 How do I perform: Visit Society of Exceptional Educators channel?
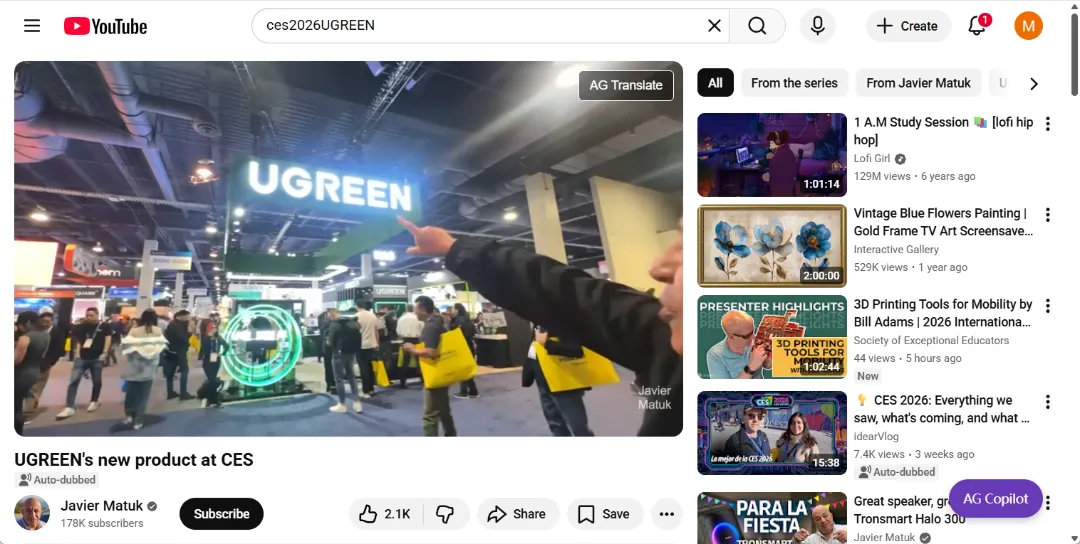coord(931,340)
